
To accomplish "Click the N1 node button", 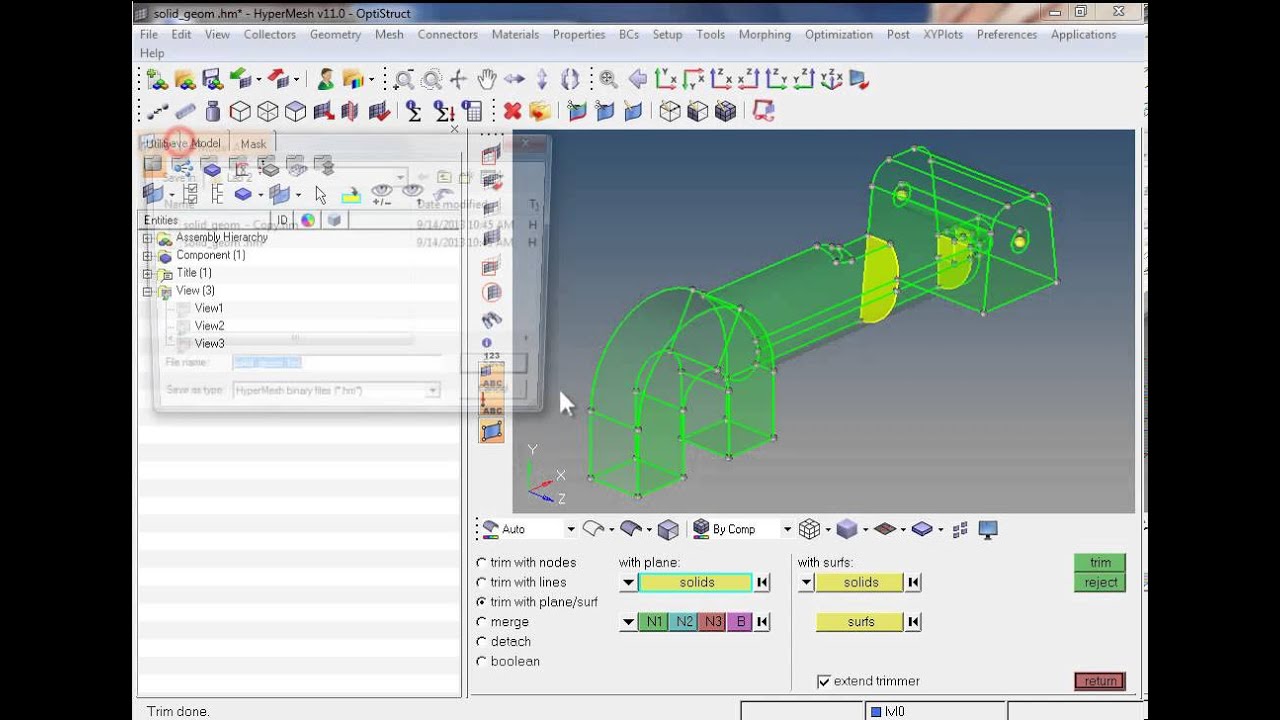I will tap(654, 622).
